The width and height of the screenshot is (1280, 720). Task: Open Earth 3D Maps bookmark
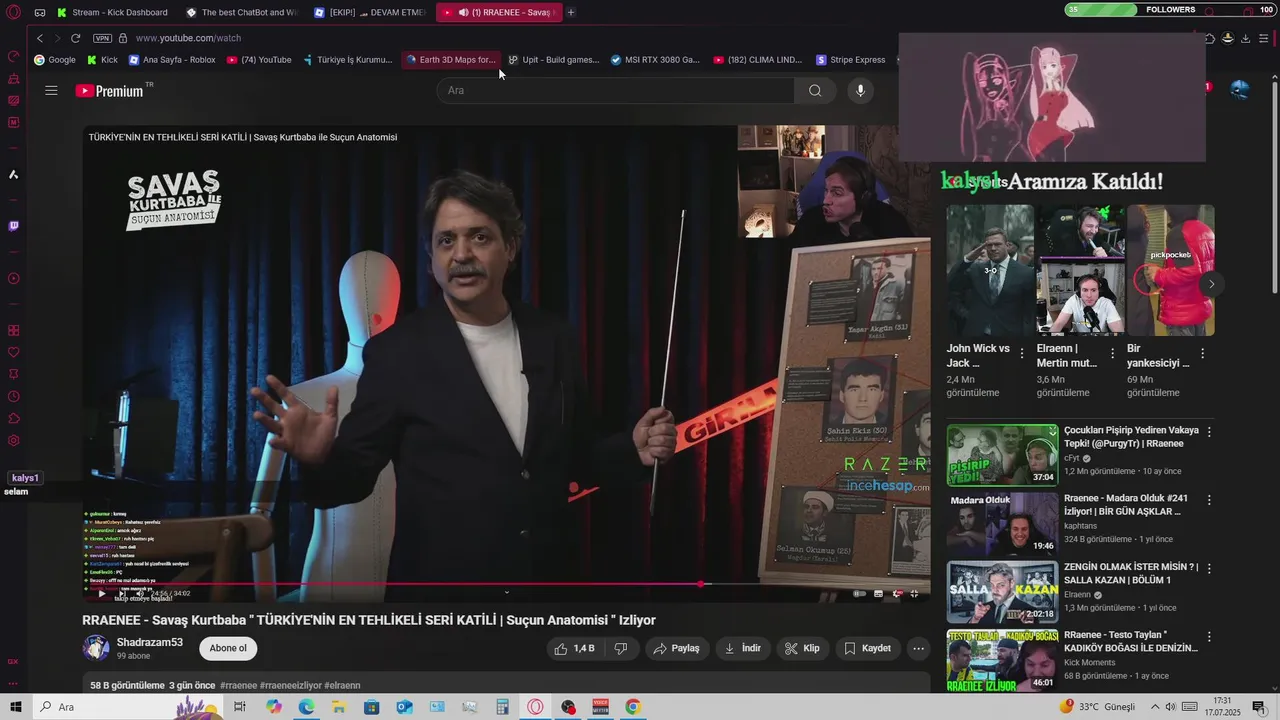tap(450, 60)
